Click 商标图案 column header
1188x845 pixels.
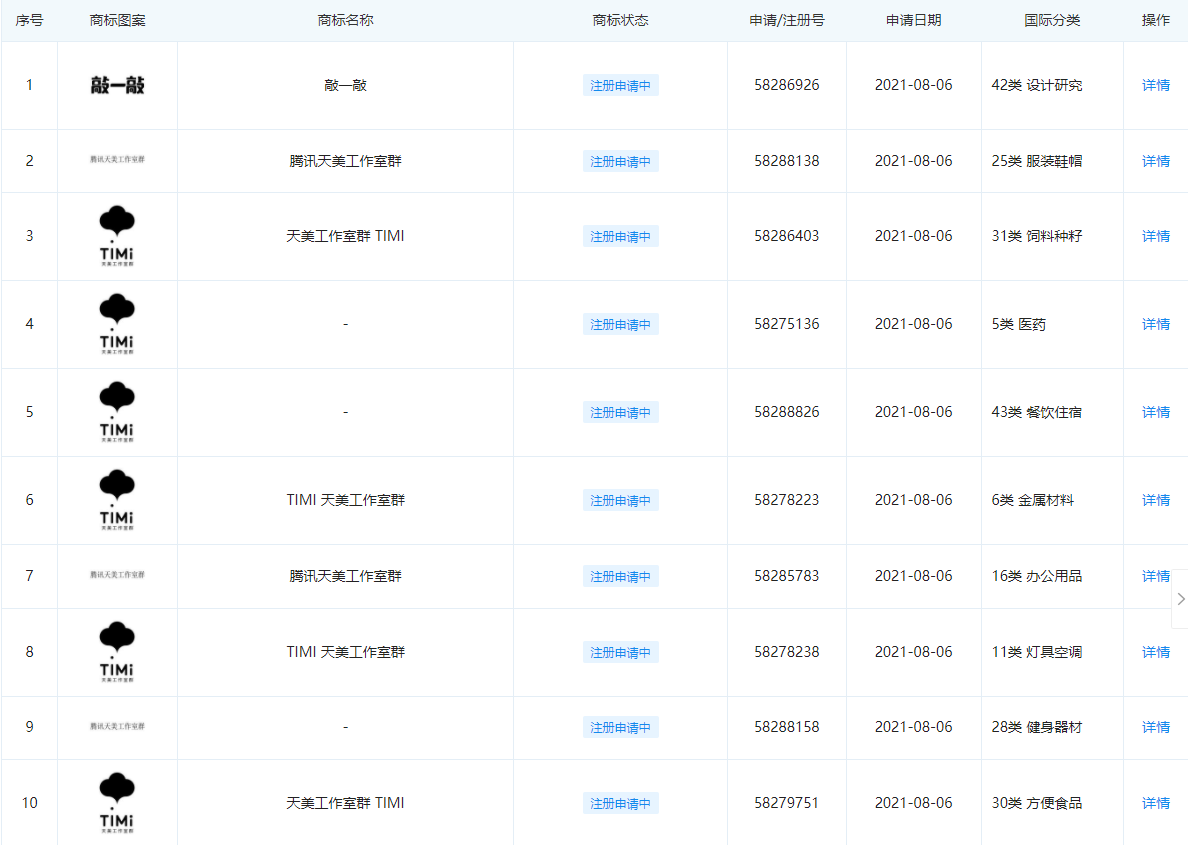tap(117, 20)
